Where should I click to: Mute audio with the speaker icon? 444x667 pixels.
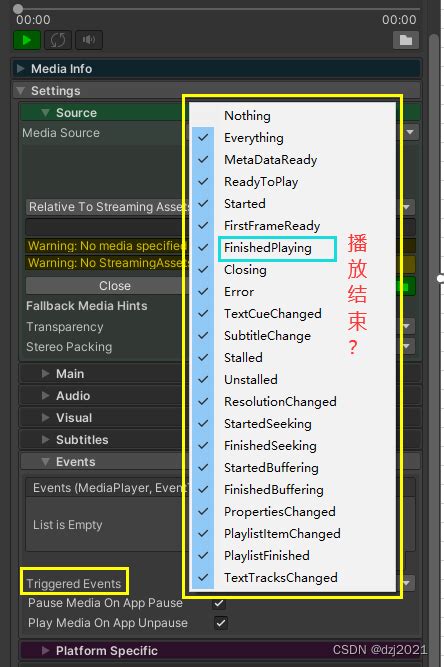(x=89, y=40)
